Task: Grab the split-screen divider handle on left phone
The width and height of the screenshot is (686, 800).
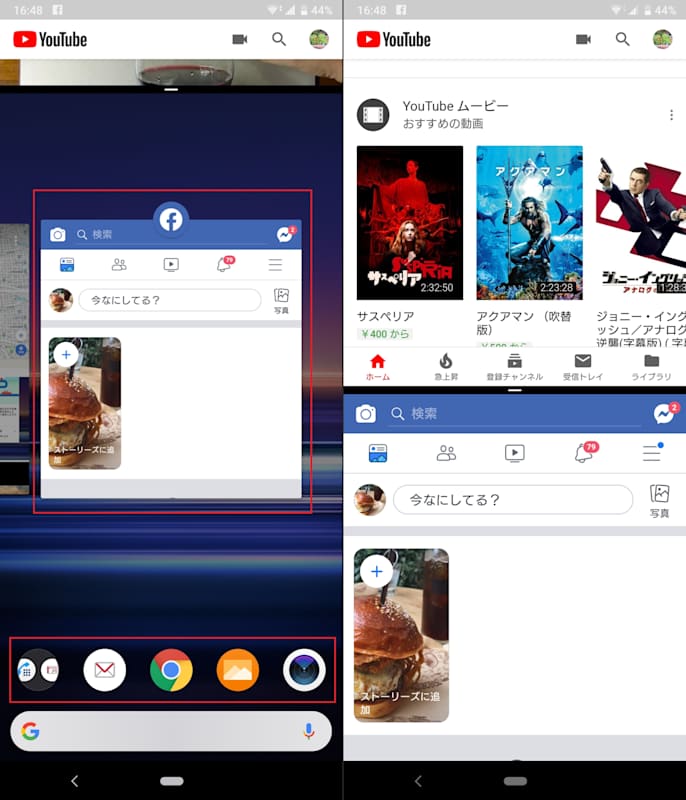Action: pos(171,90)
